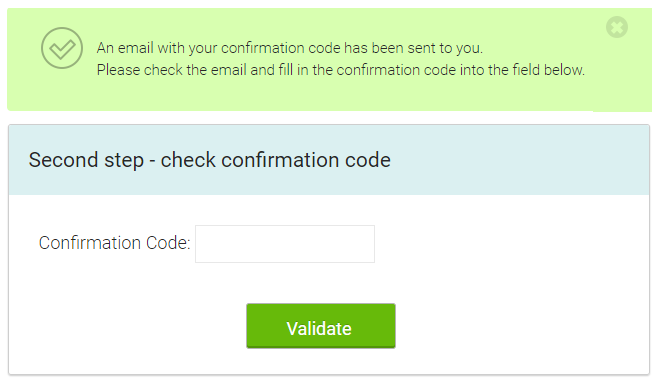Click the checkmark inside the circle icon
Image resolution: width=660 pixels, height=384 pixels.
62,49
